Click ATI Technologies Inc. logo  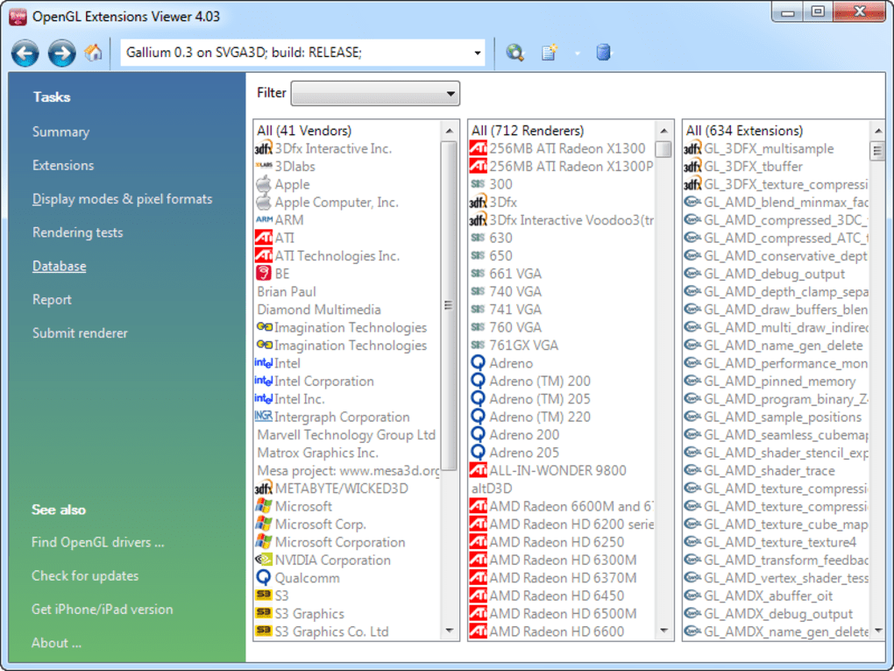tap(263, 255)
